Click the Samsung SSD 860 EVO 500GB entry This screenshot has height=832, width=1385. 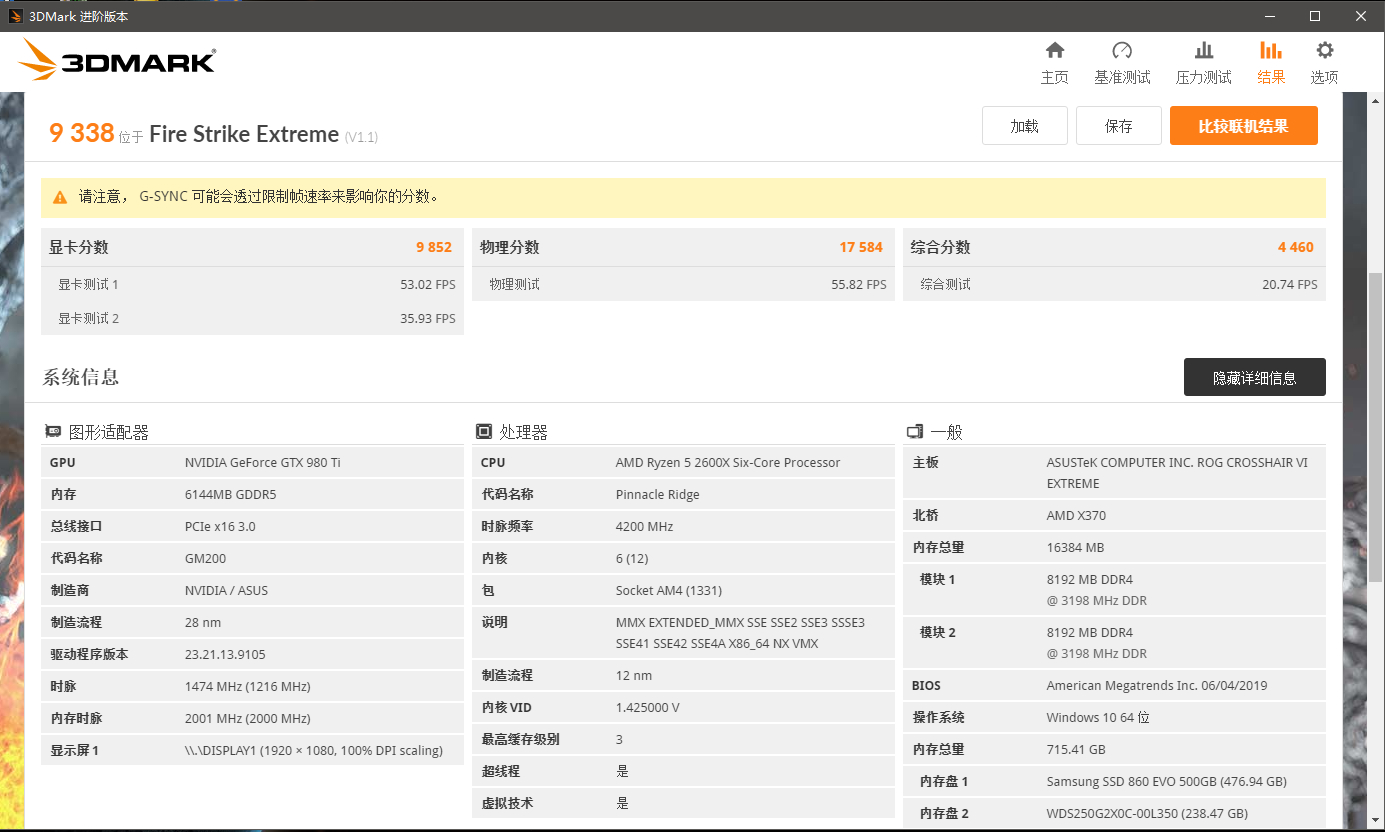click(1167, 781)
